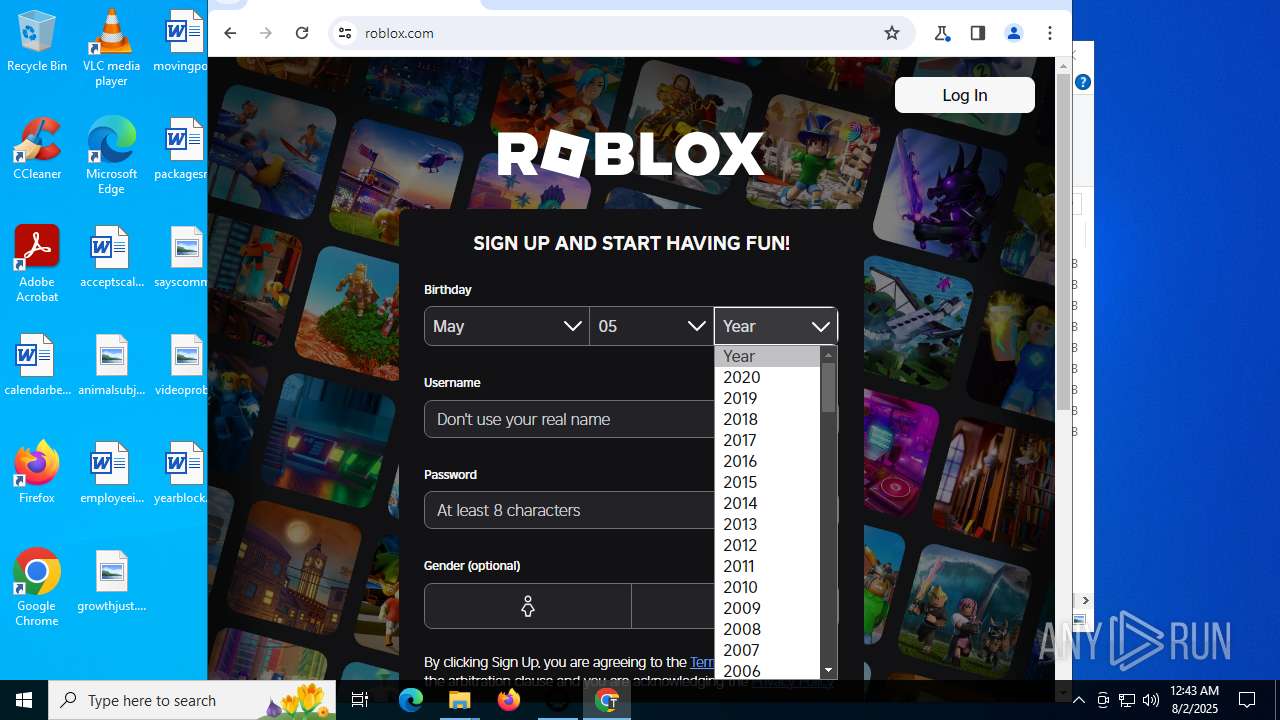Choose 2015 in the year list
Image resolution: width=1280 pixels, height=720 pixels.
(767, 482)
